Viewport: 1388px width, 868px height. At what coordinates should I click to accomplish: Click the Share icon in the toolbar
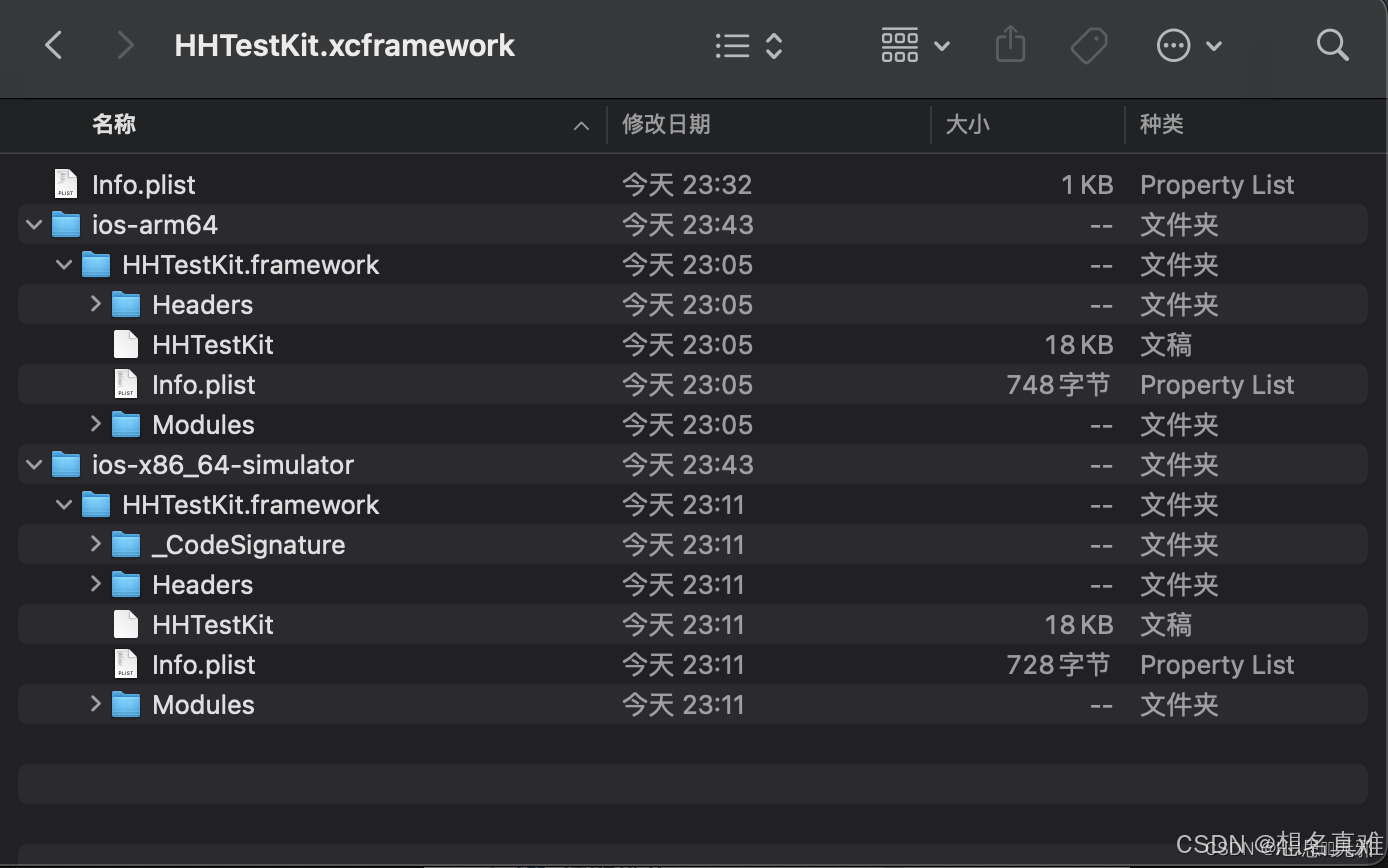1010,45
